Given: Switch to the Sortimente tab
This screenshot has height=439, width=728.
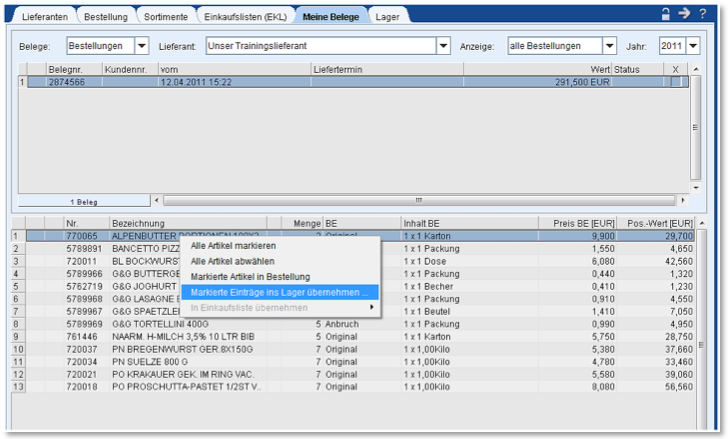Looking at the screenshot, I should click(x=163, y=17).
